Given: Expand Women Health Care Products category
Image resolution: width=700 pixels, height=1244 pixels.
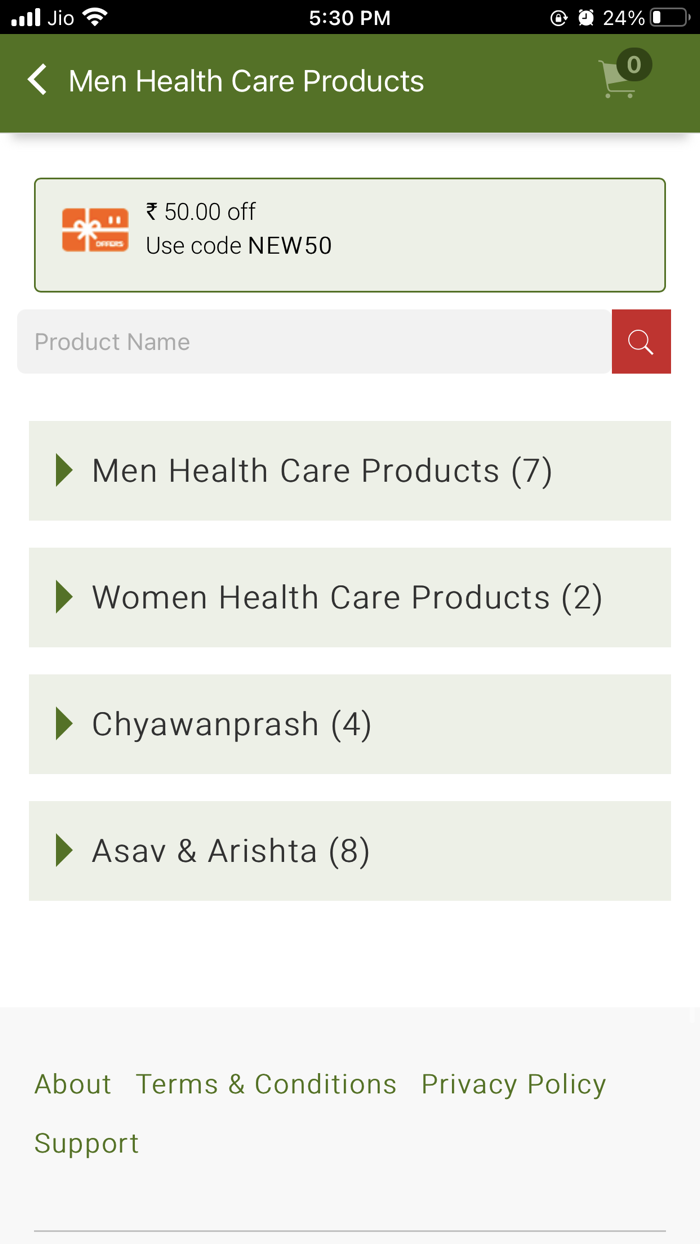Looking at the screenshot, I should 346,597.
